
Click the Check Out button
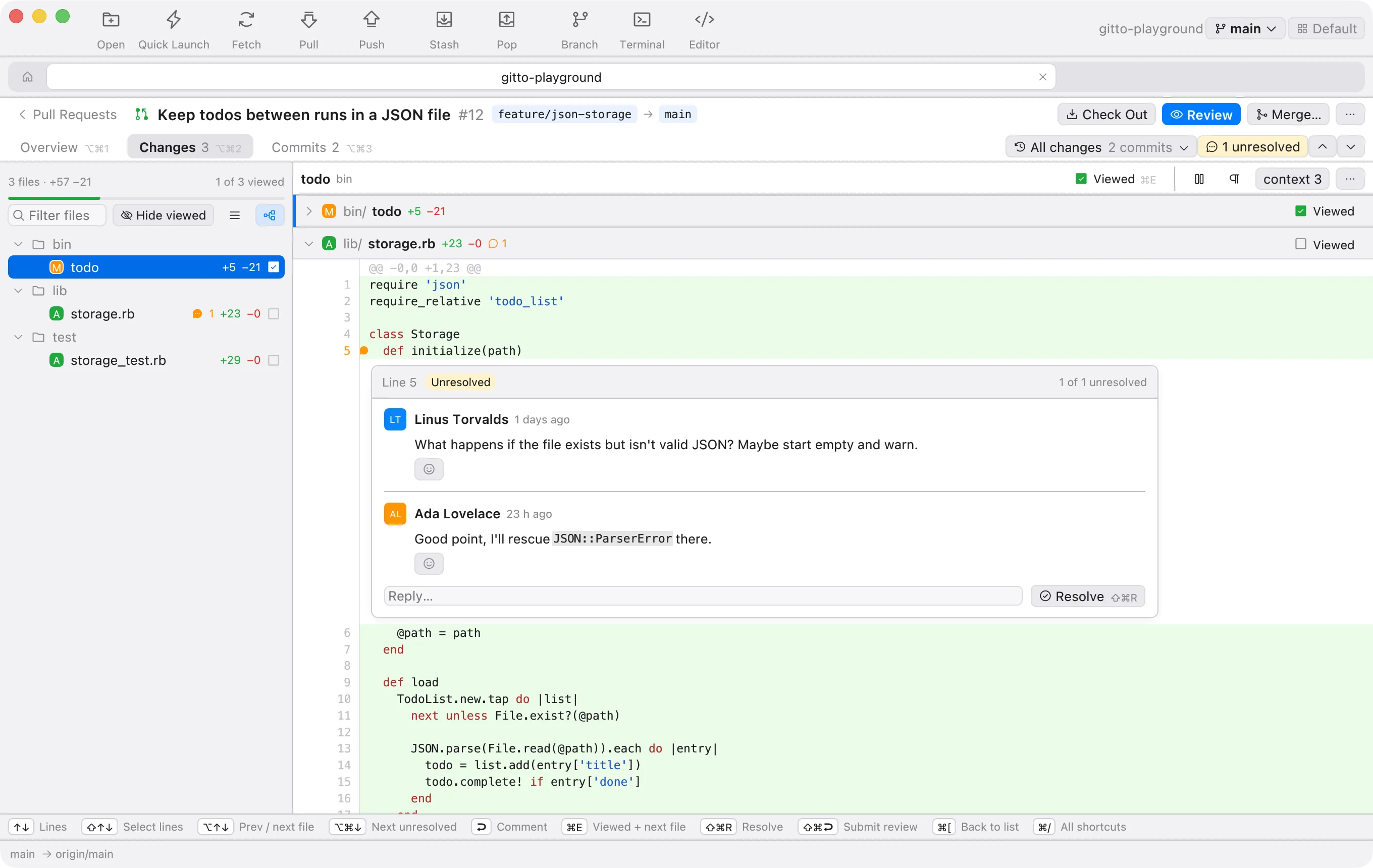[x=1106, y=115]
